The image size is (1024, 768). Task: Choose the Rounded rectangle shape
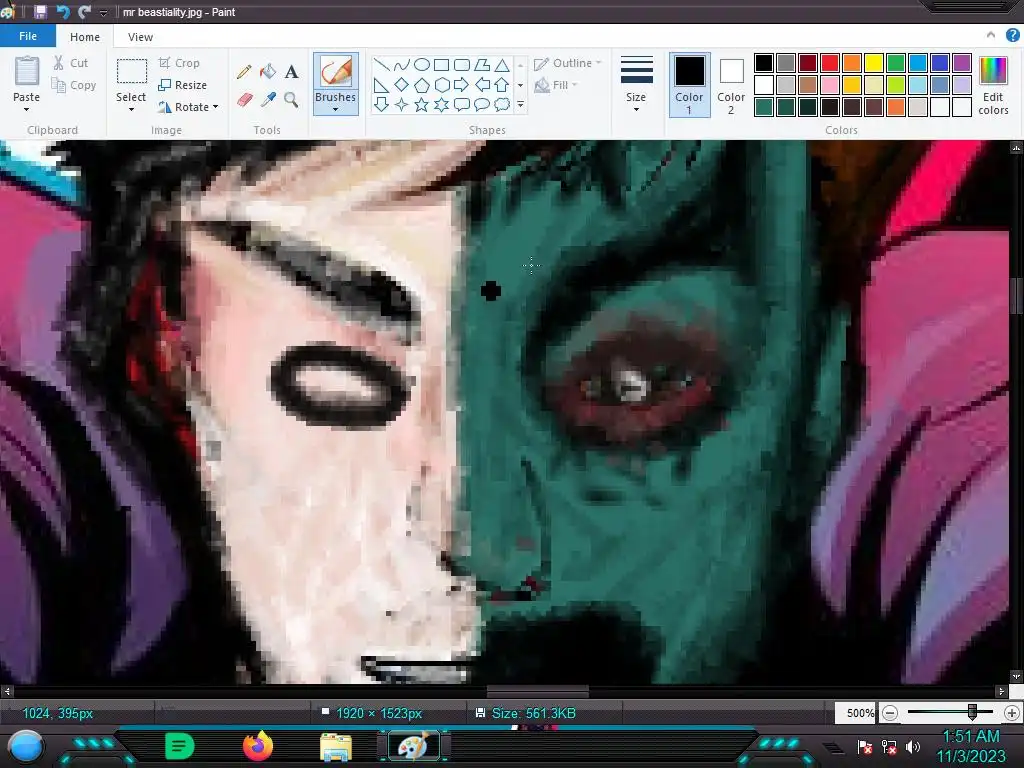[x=462, y=65]
